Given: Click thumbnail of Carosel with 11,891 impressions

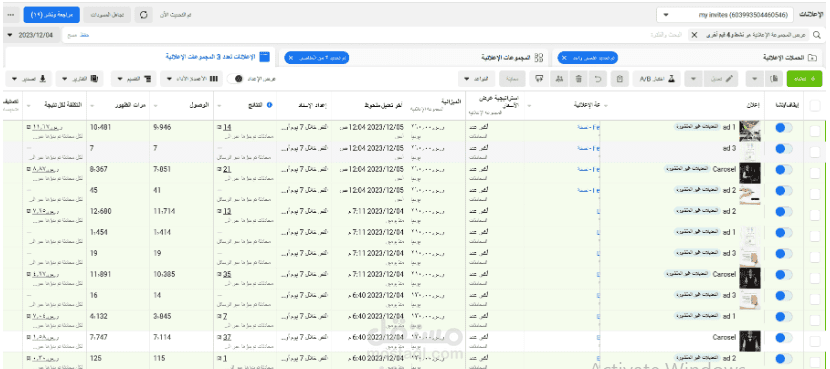Looking at the screenshot, I should click(x=750, y=277).
